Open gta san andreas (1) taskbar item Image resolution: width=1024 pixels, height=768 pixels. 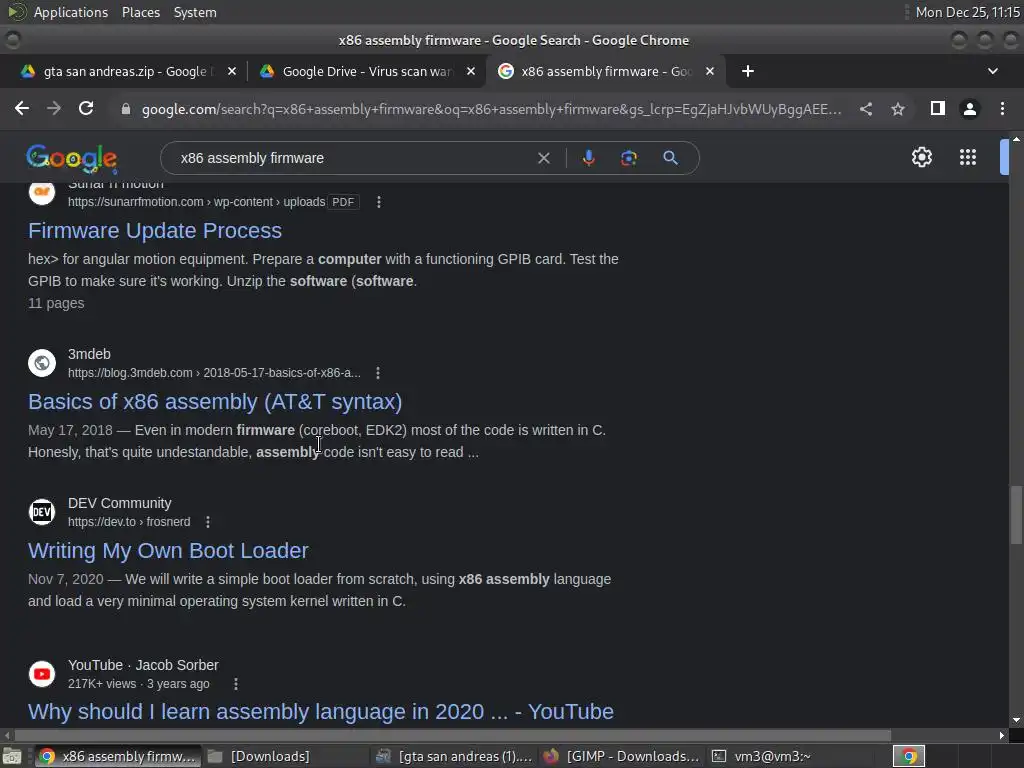(456, 756)
